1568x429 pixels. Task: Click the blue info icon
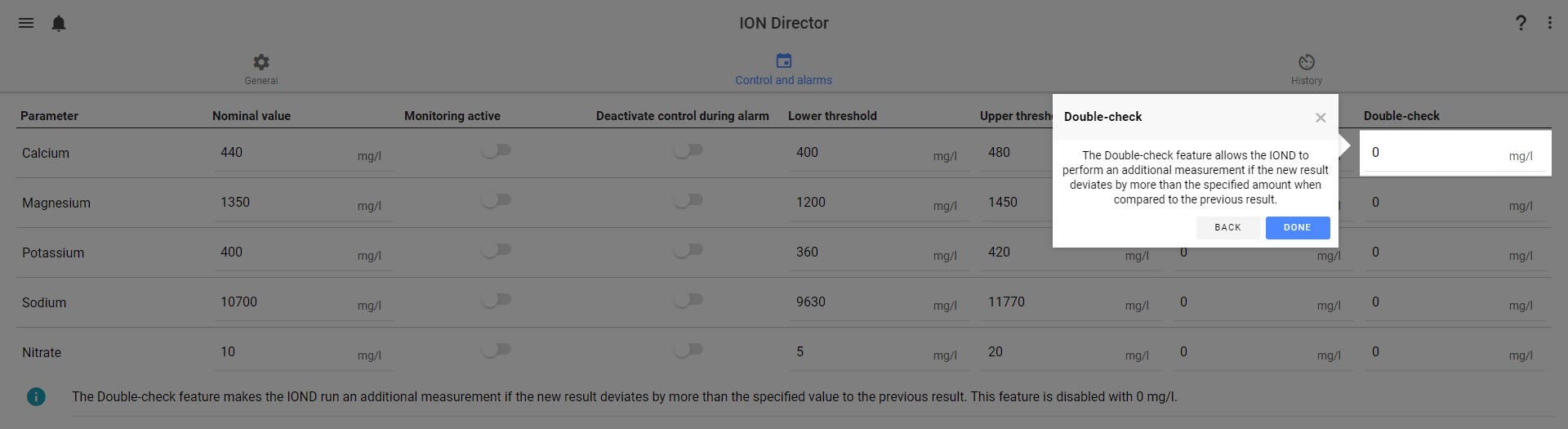[x=36, y=396]
